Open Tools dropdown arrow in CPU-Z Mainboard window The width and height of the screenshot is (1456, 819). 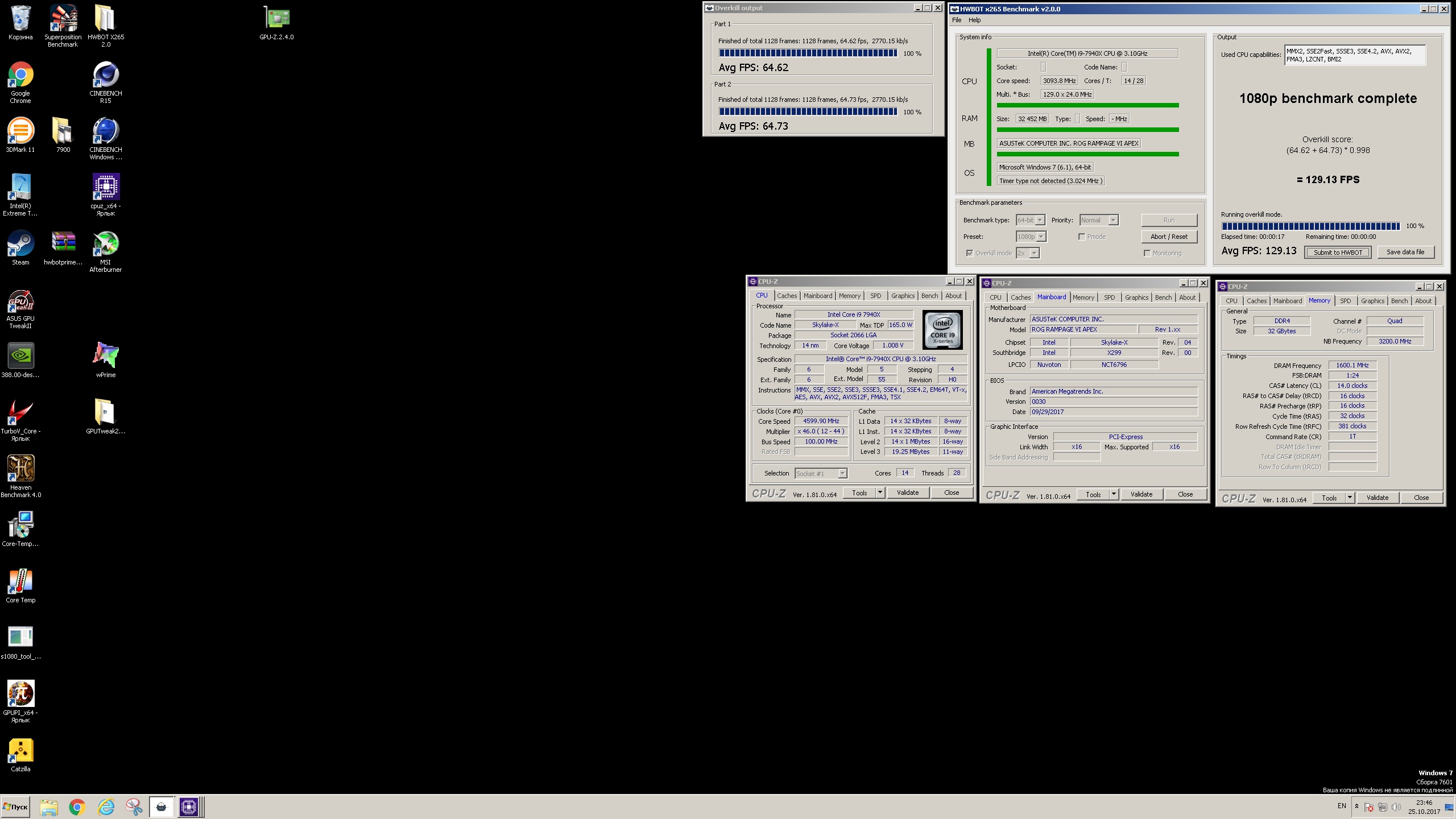point(1114,494)
